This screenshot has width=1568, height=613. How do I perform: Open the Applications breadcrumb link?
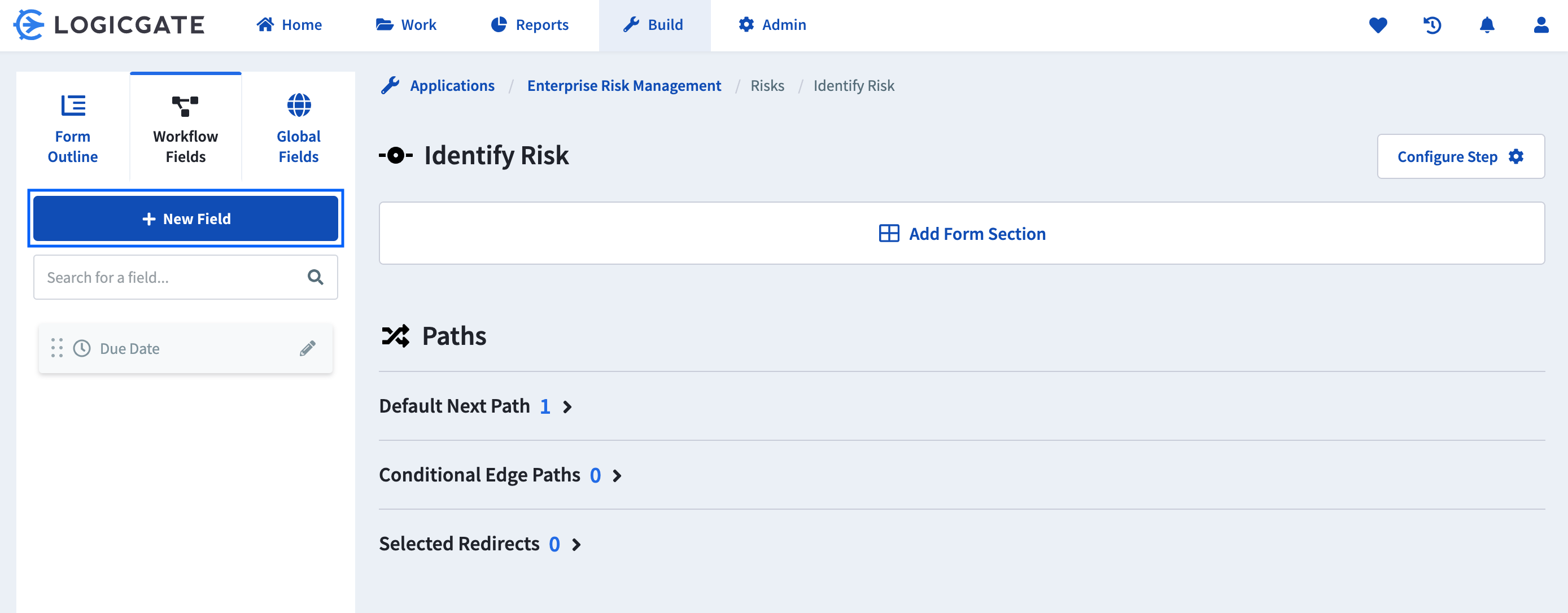click(x=452, y=86)
